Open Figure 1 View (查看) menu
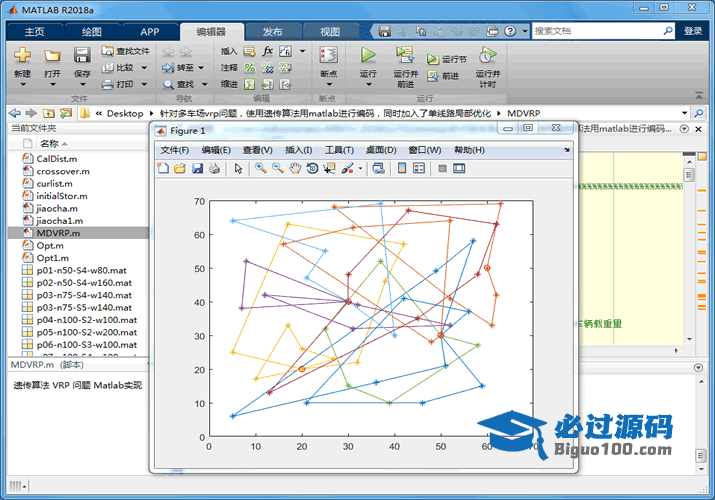The image size is (715, 500). pos(257,150)
